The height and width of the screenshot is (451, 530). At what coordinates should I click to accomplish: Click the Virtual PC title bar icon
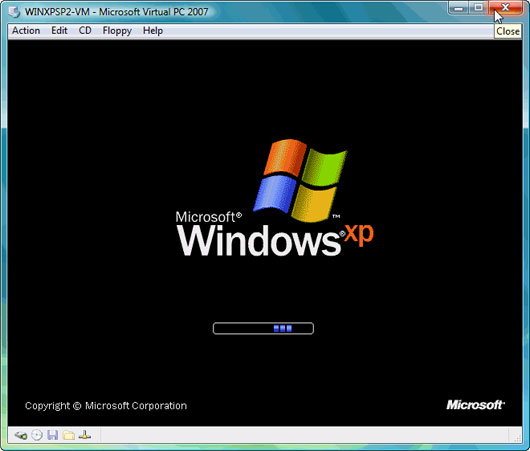[14, 12]
